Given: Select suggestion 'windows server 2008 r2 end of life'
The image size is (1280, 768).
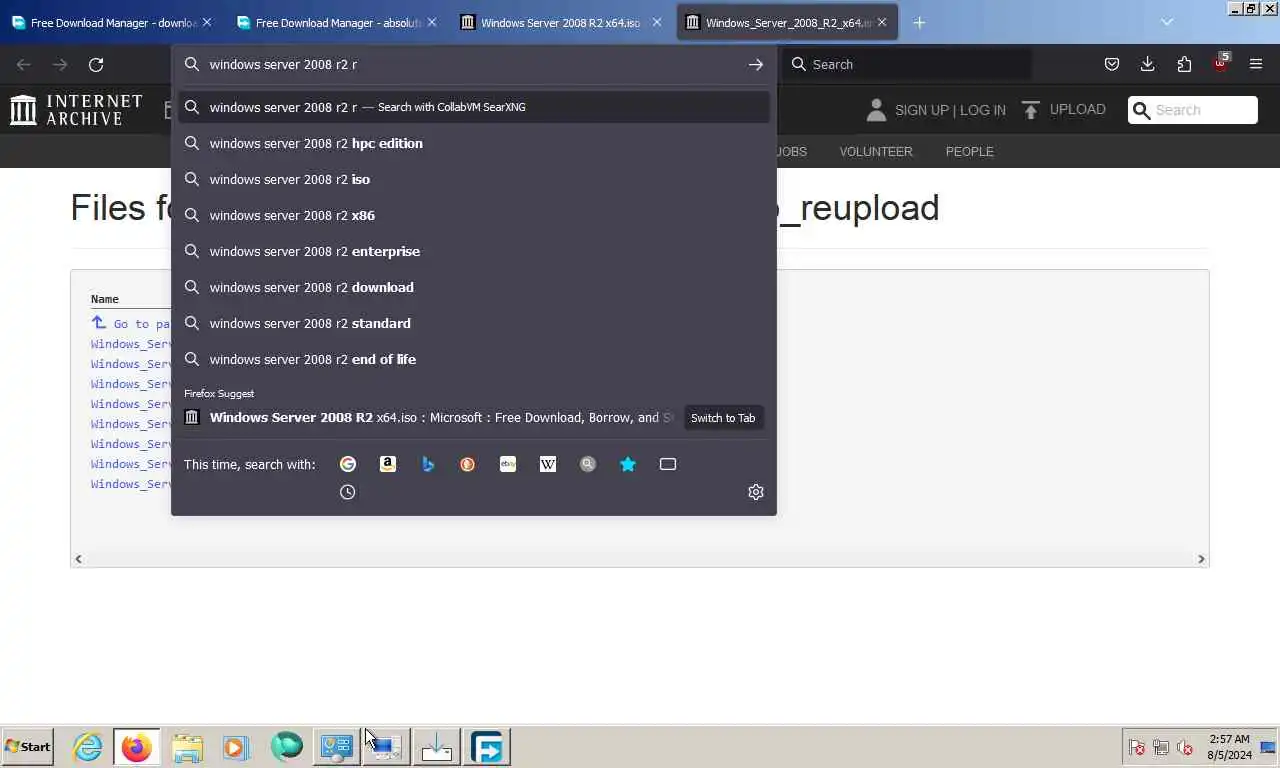Looking at the screenshot, I should (474, 359).
